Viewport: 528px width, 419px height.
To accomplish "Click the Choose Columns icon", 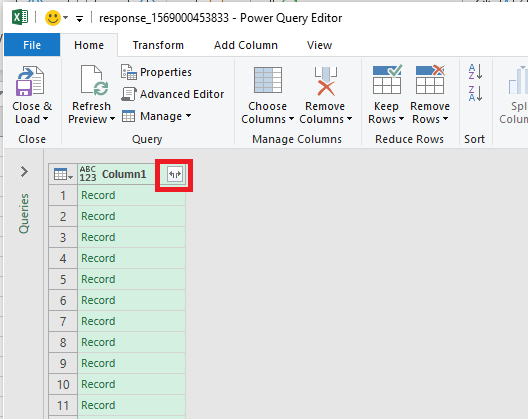I will (268, 80).
